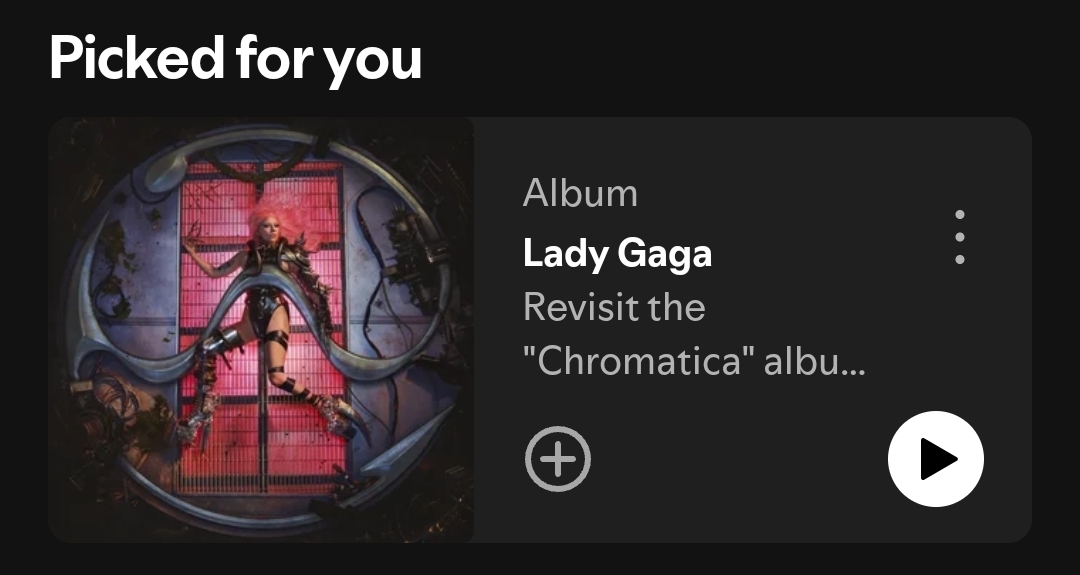
Task: Click the bold Lady Gaga artist name
Action: click(617, 253)
